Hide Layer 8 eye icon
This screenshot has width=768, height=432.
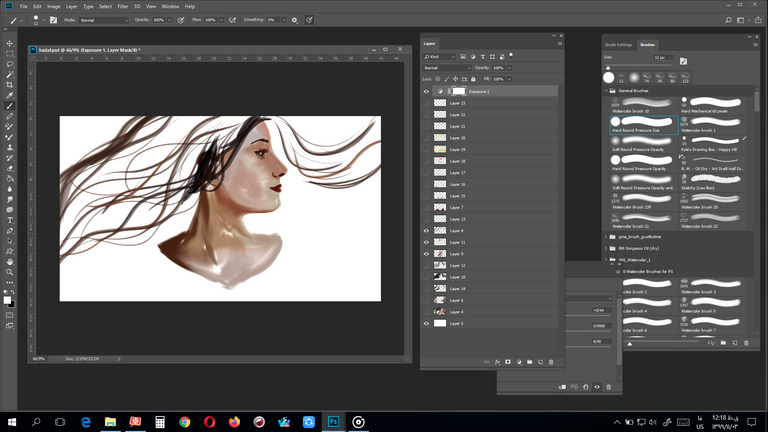(x=426, y=231)
